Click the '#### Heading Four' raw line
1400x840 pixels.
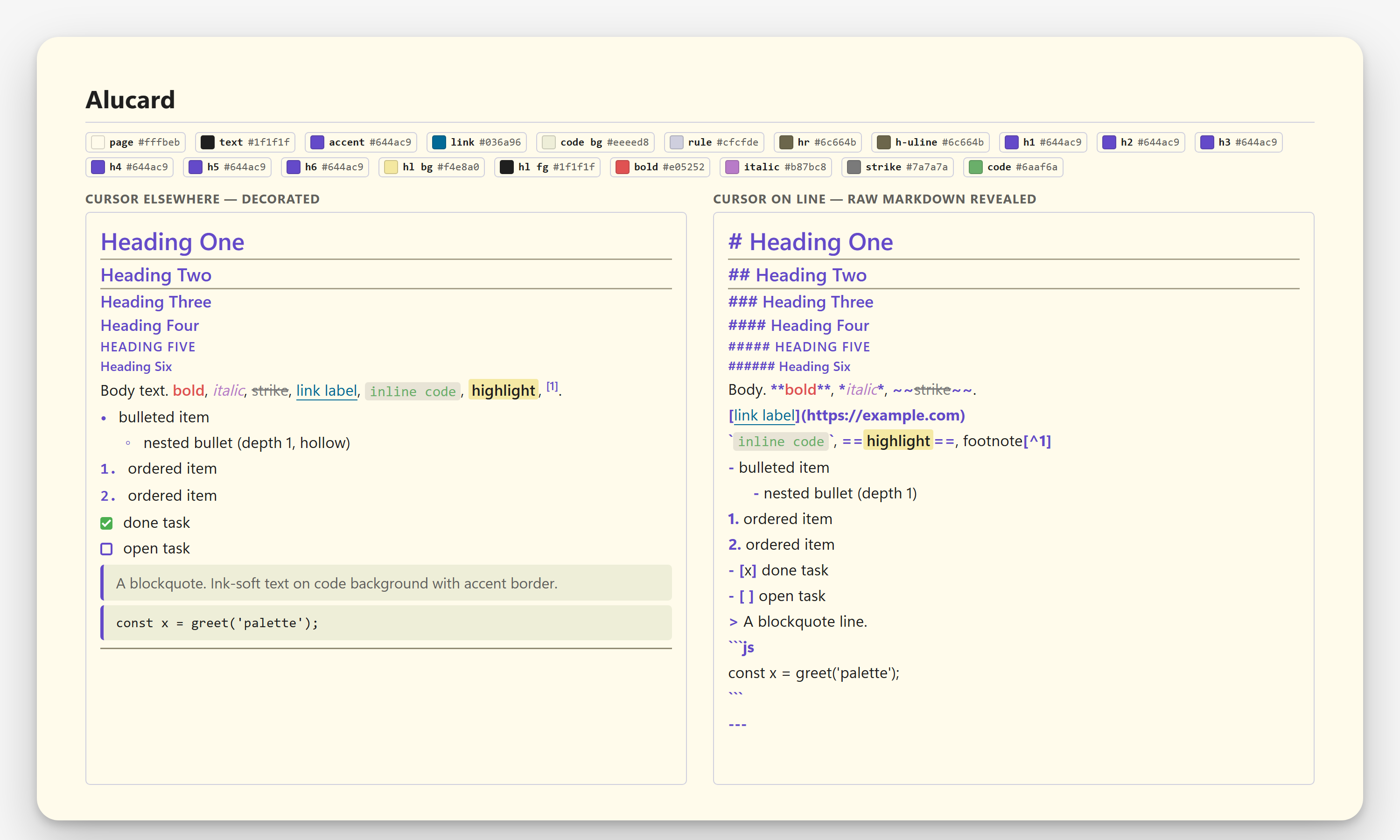pos(799,325)
